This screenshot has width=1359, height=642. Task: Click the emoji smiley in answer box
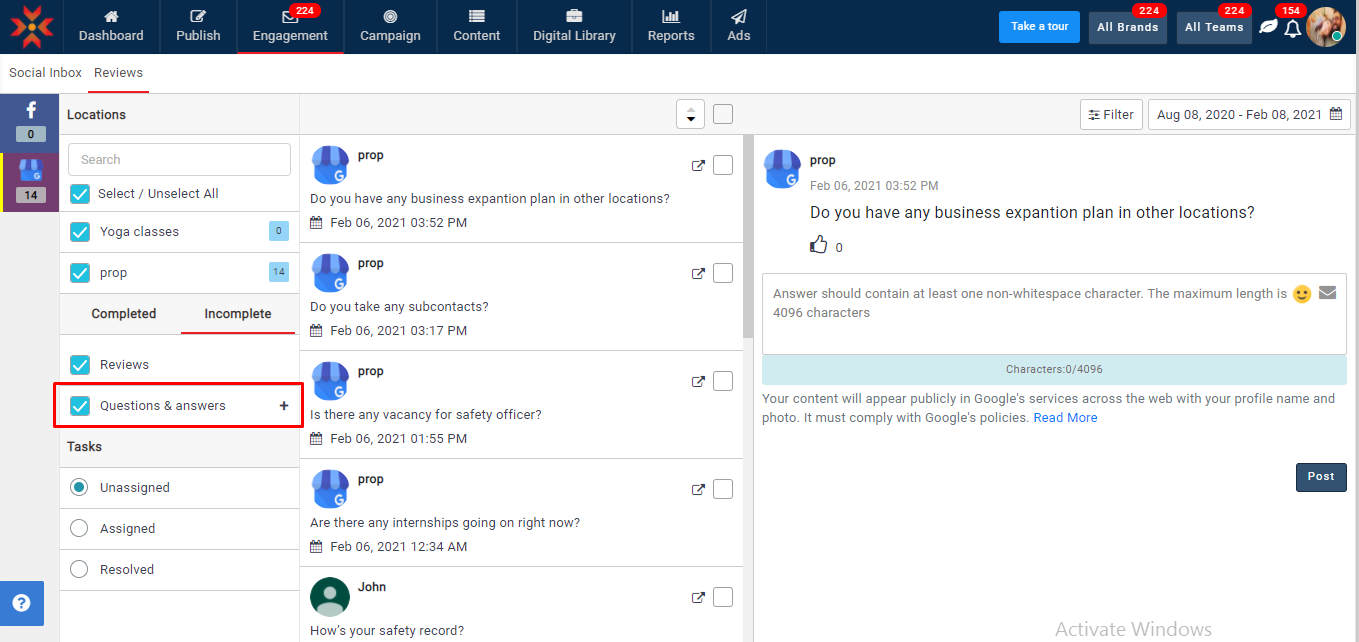(x=1301, y=294)
